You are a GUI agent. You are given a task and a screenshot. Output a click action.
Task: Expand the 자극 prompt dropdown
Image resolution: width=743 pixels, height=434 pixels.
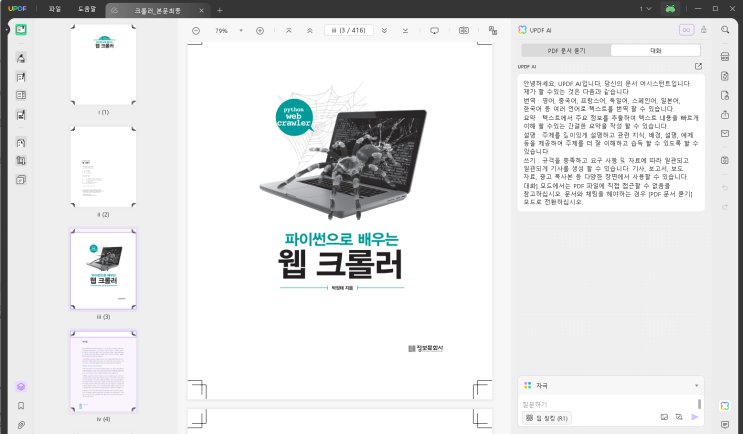[x=697, y=386]
